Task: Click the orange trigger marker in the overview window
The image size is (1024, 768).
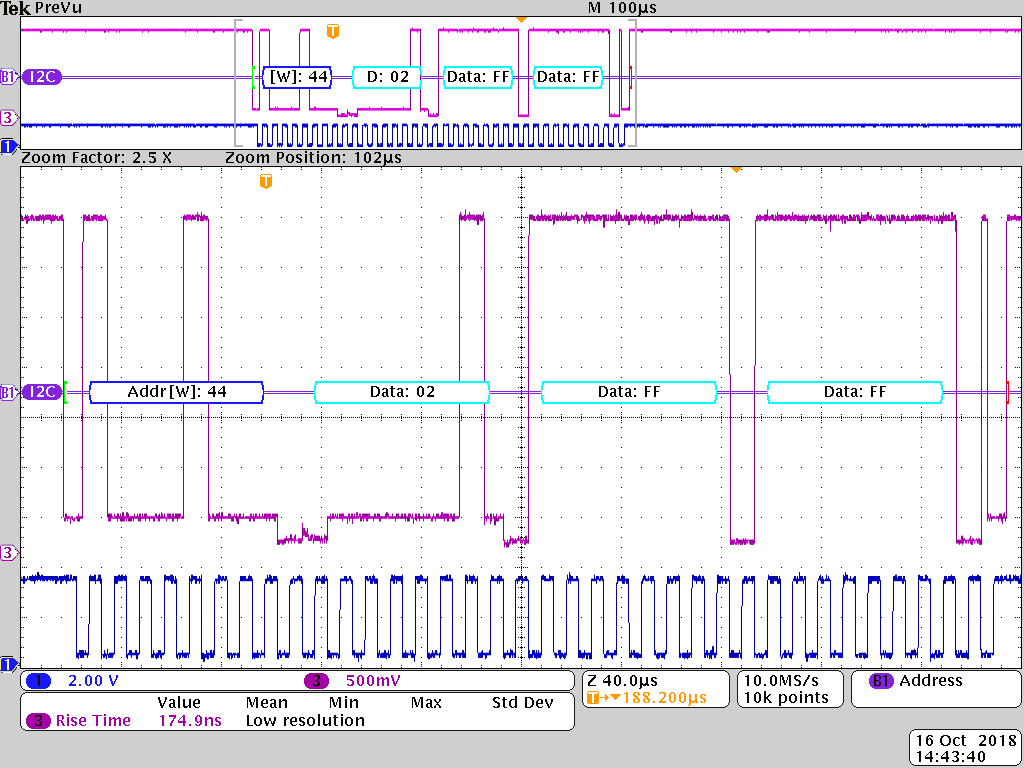Action: tap(332, 31)
